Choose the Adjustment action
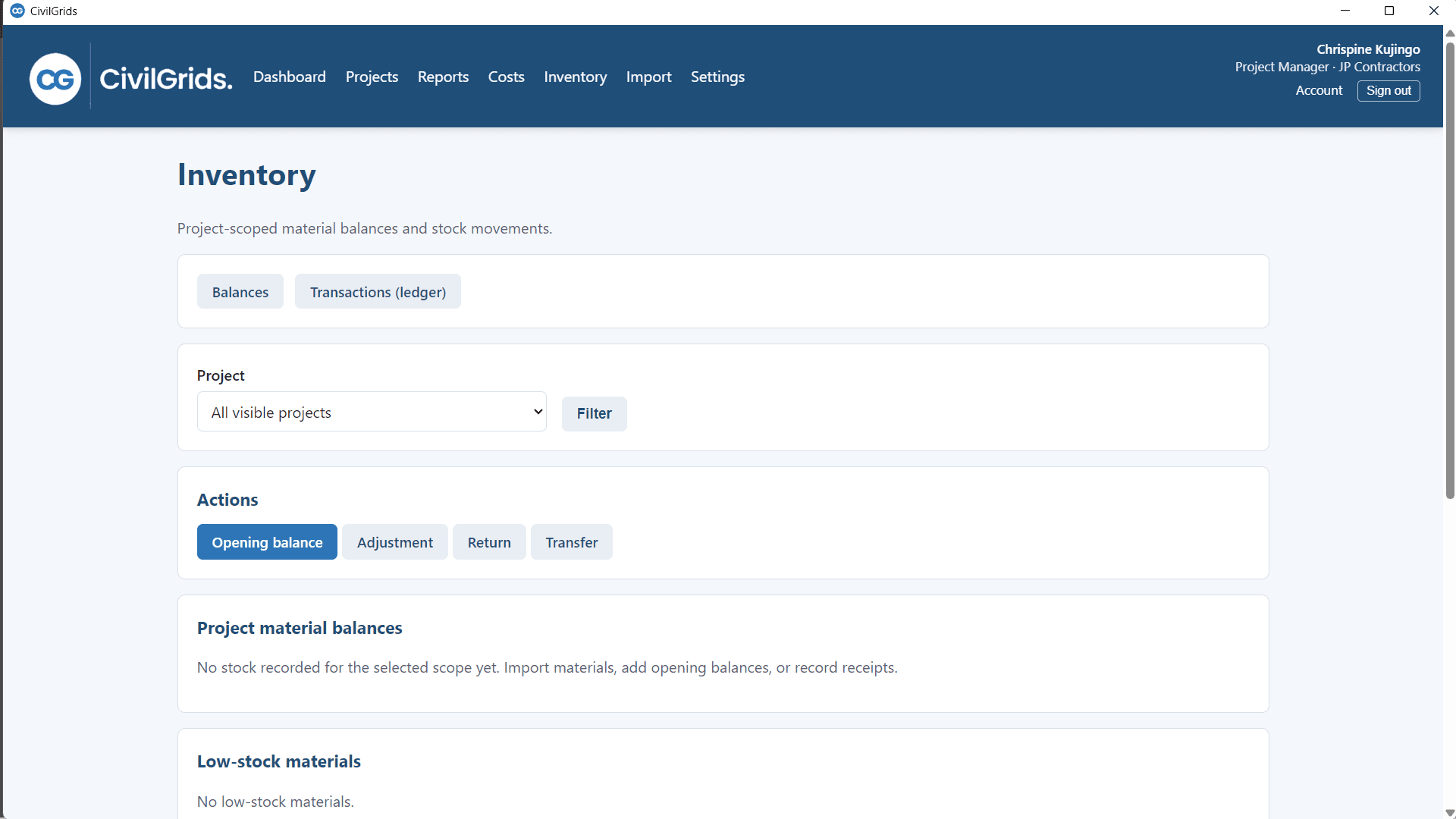 395,542
